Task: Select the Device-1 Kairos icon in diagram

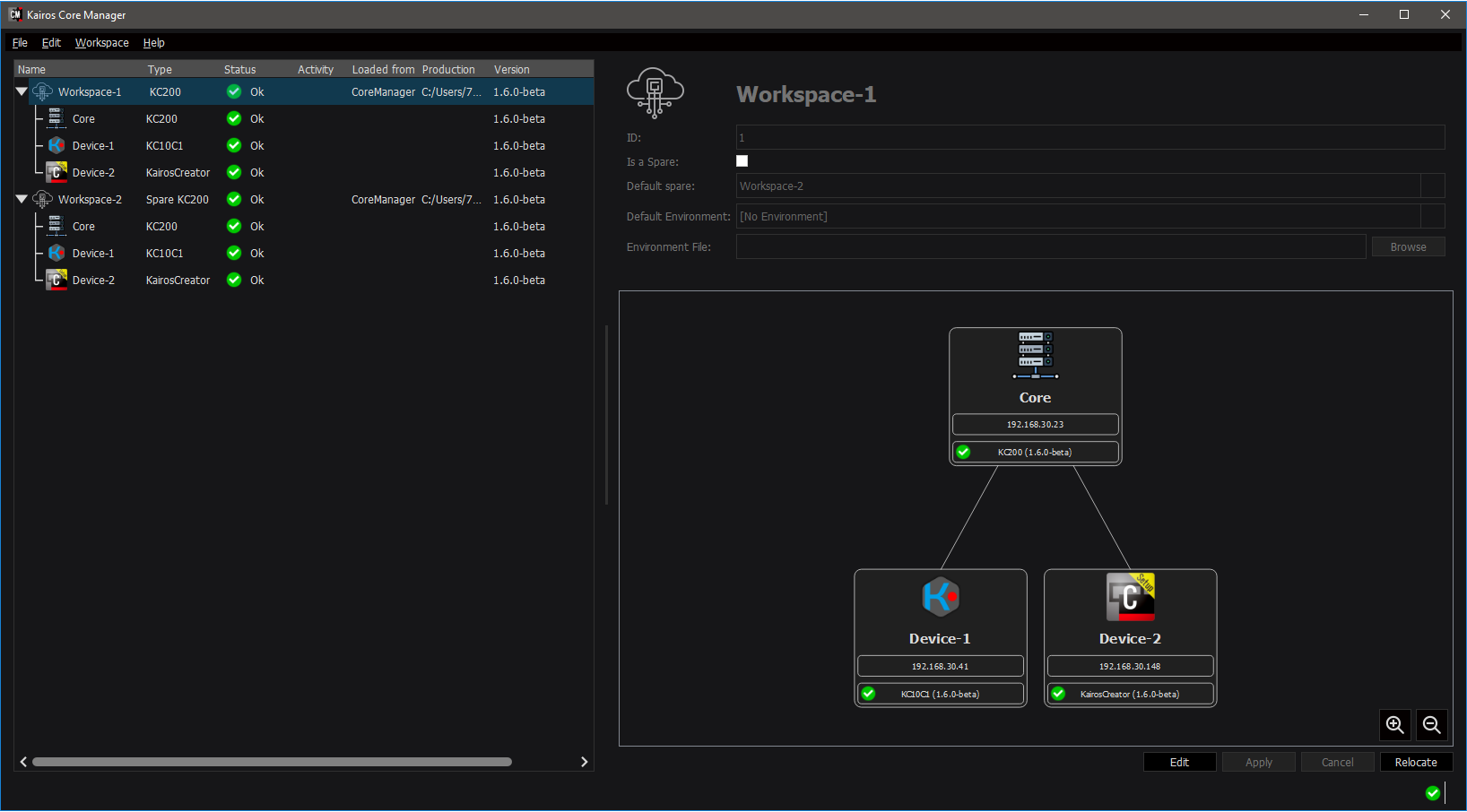Action: pos(940,597)
